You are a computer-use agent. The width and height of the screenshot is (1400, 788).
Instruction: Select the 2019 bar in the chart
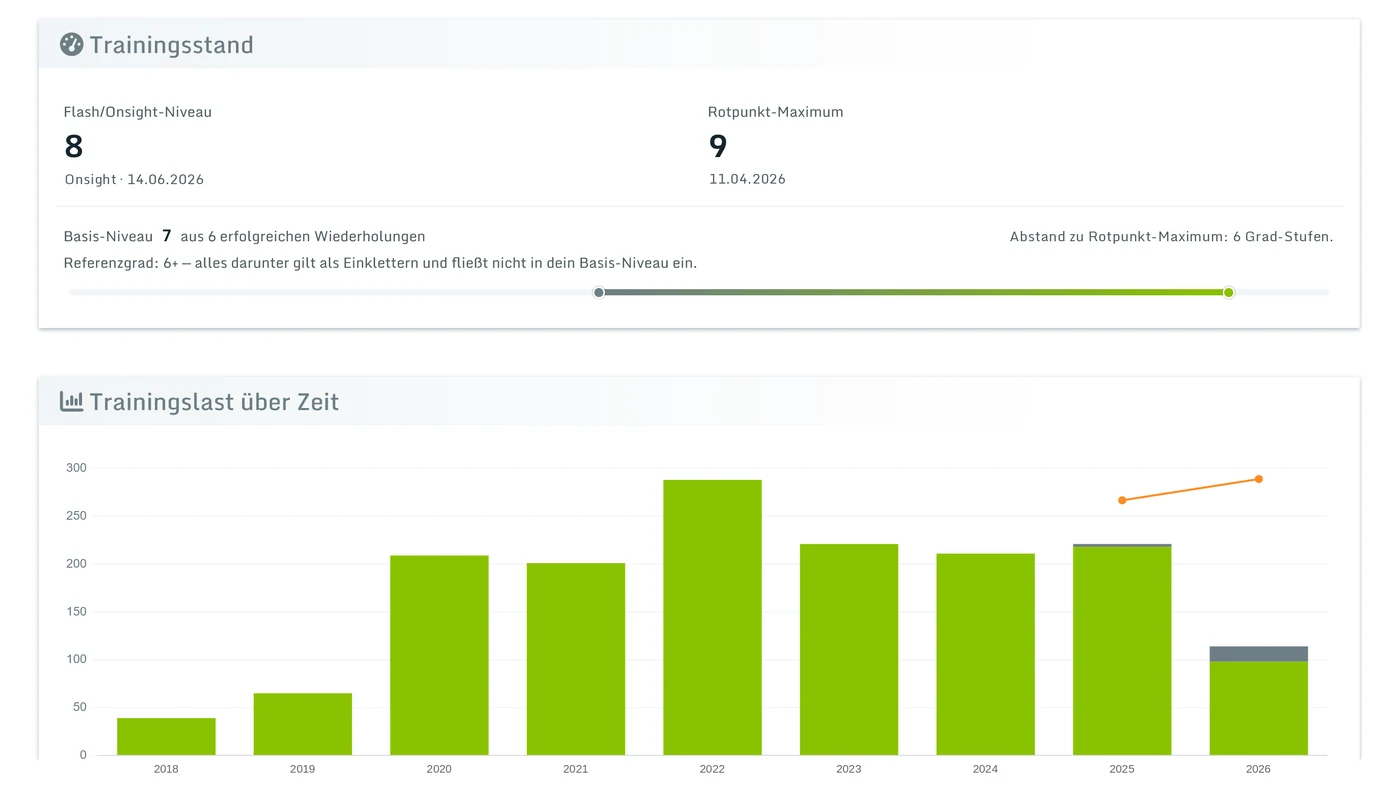(x=303, y=724)
